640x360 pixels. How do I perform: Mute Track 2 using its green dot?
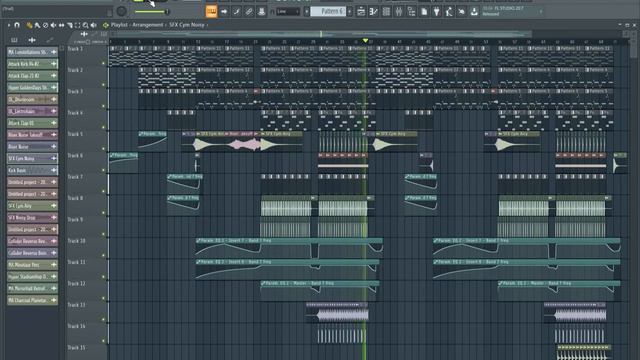103,85
